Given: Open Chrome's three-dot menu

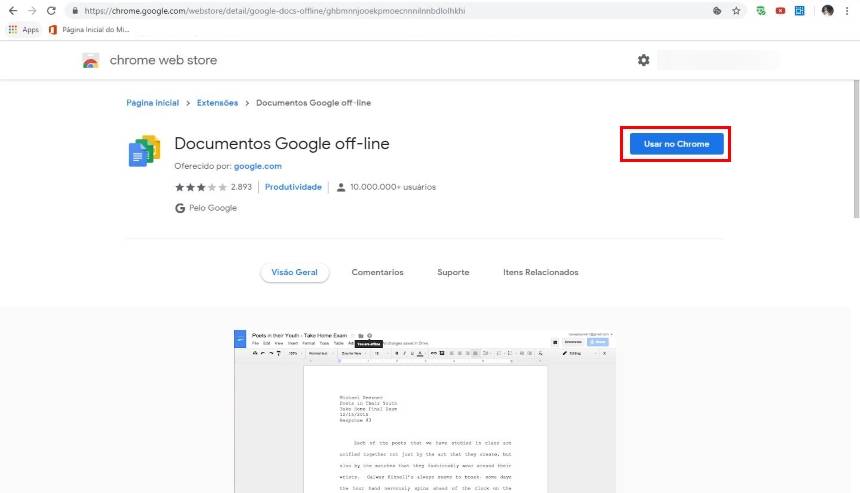Looking at the screenshot, I should (847, 10).
